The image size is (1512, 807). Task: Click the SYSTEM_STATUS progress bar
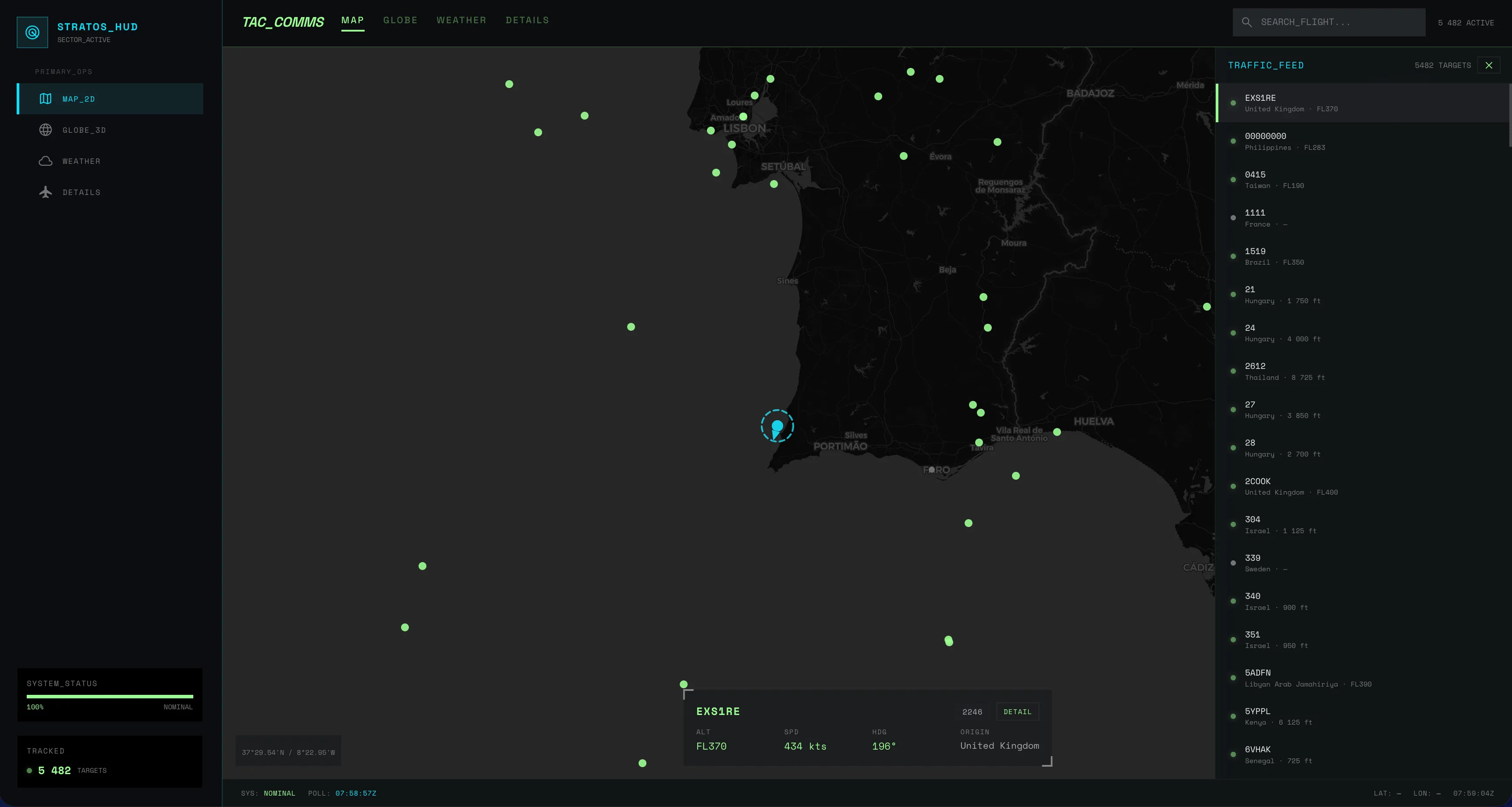[110, 697]
